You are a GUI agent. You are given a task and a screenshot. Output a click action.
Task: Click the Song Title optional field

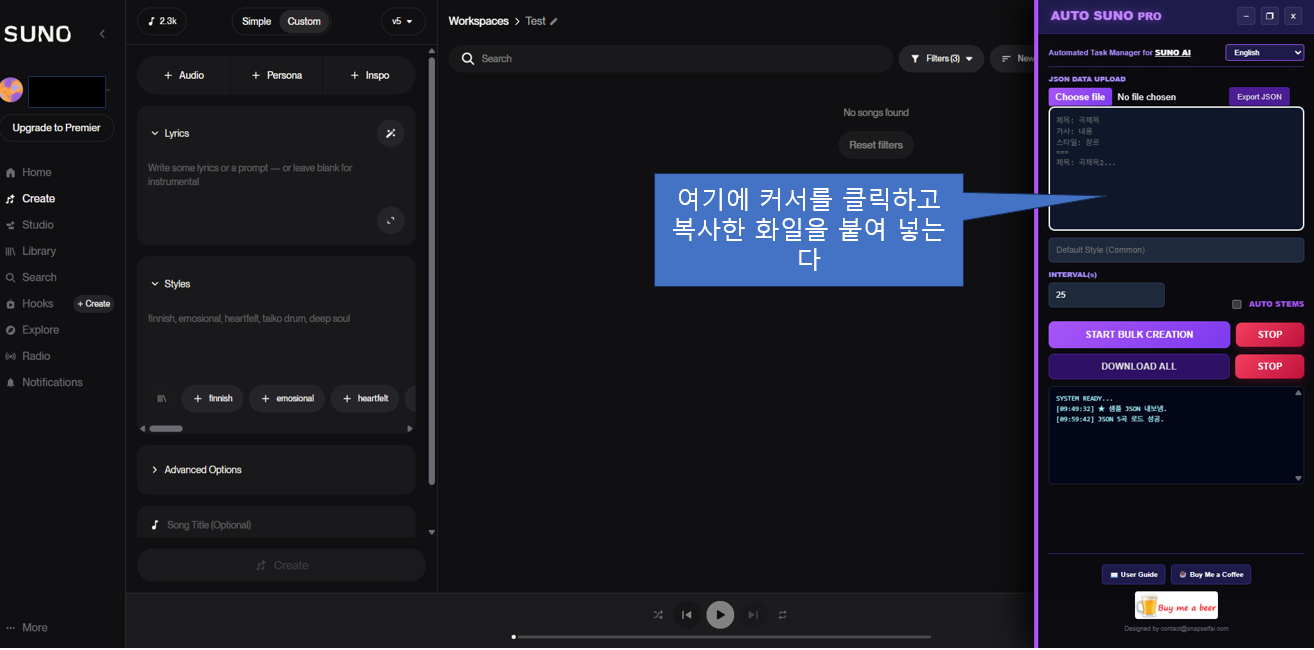tap(276, 525)
